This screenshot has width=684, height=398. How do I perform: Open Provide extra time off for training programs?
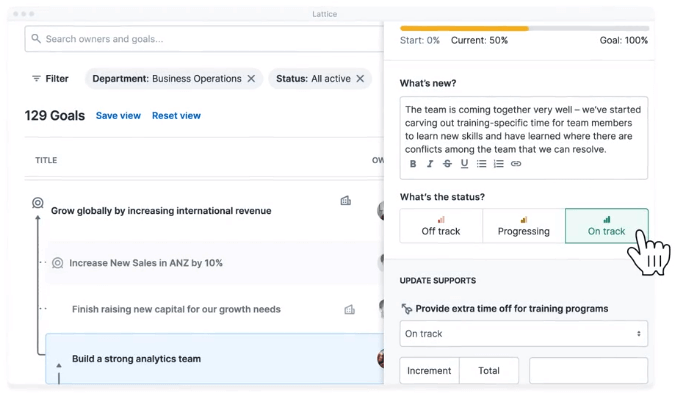[x=512, y=309]
